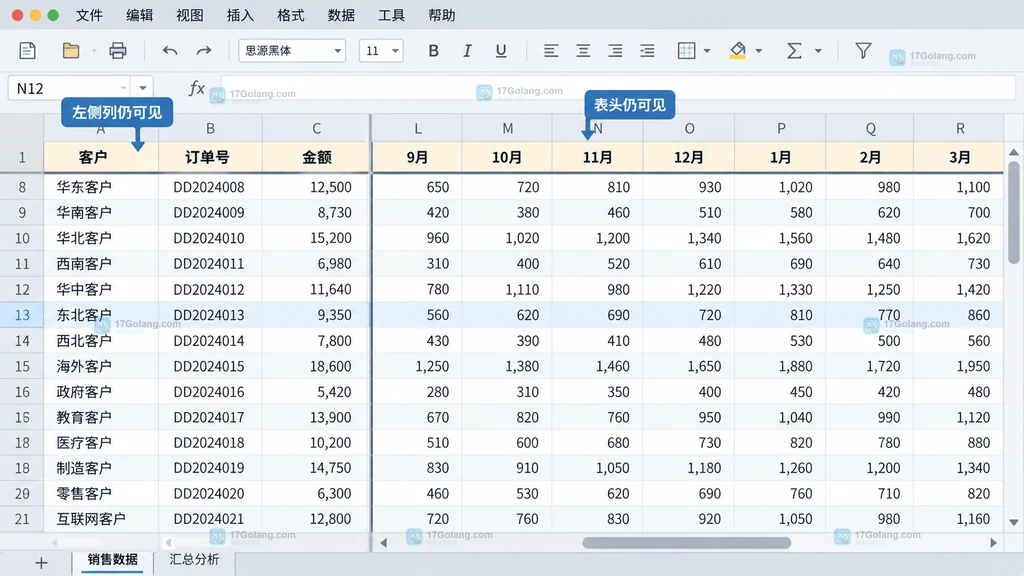Click into the formula bar
Image resolution: width=1024 pixels, height=576 pixels.
pos(618,88)
